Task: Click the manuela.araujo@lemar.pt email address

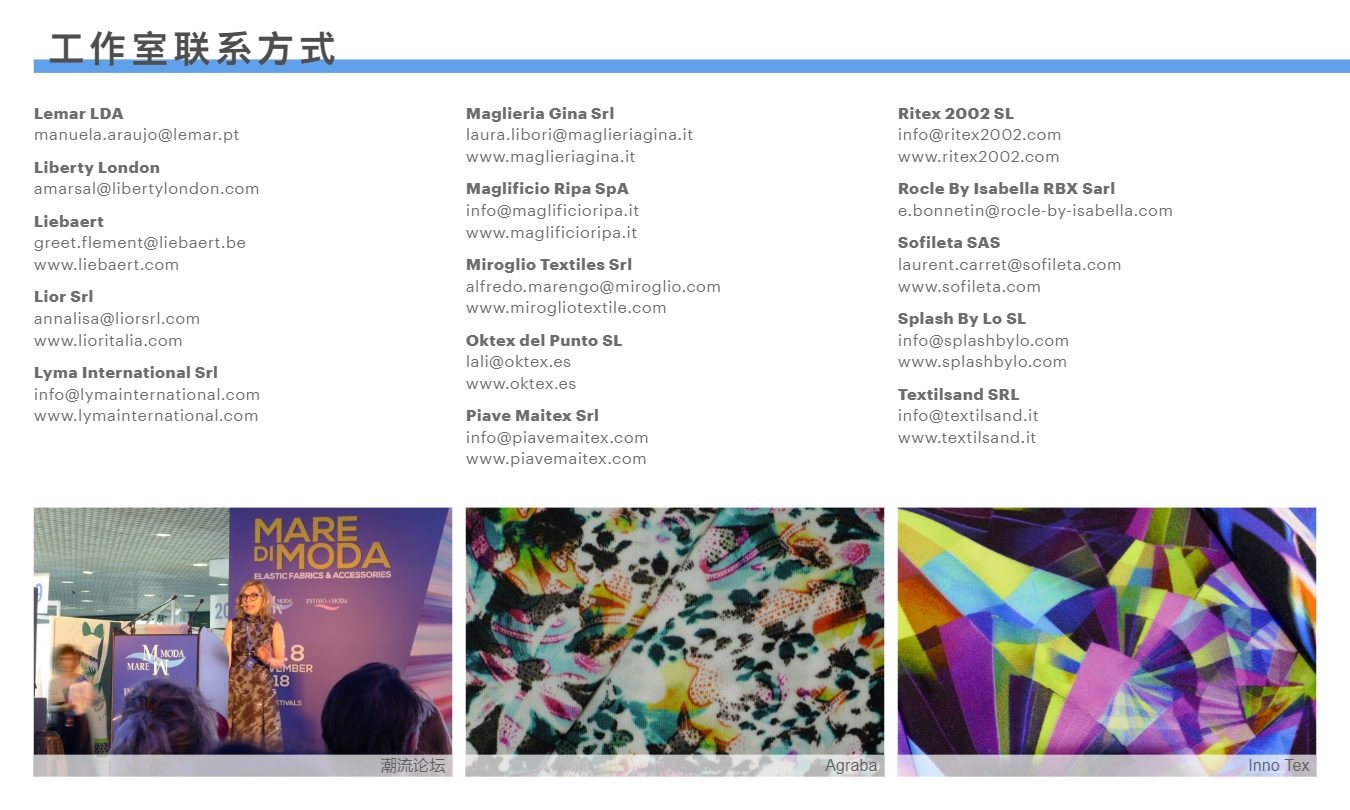Action: [x=136, y=135]
